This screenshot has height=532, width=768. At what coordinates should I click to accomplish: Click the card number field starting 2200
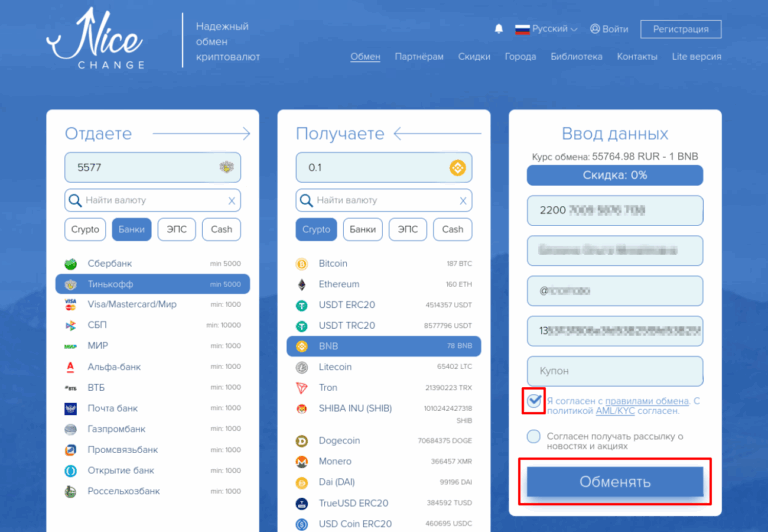point(615,211)
